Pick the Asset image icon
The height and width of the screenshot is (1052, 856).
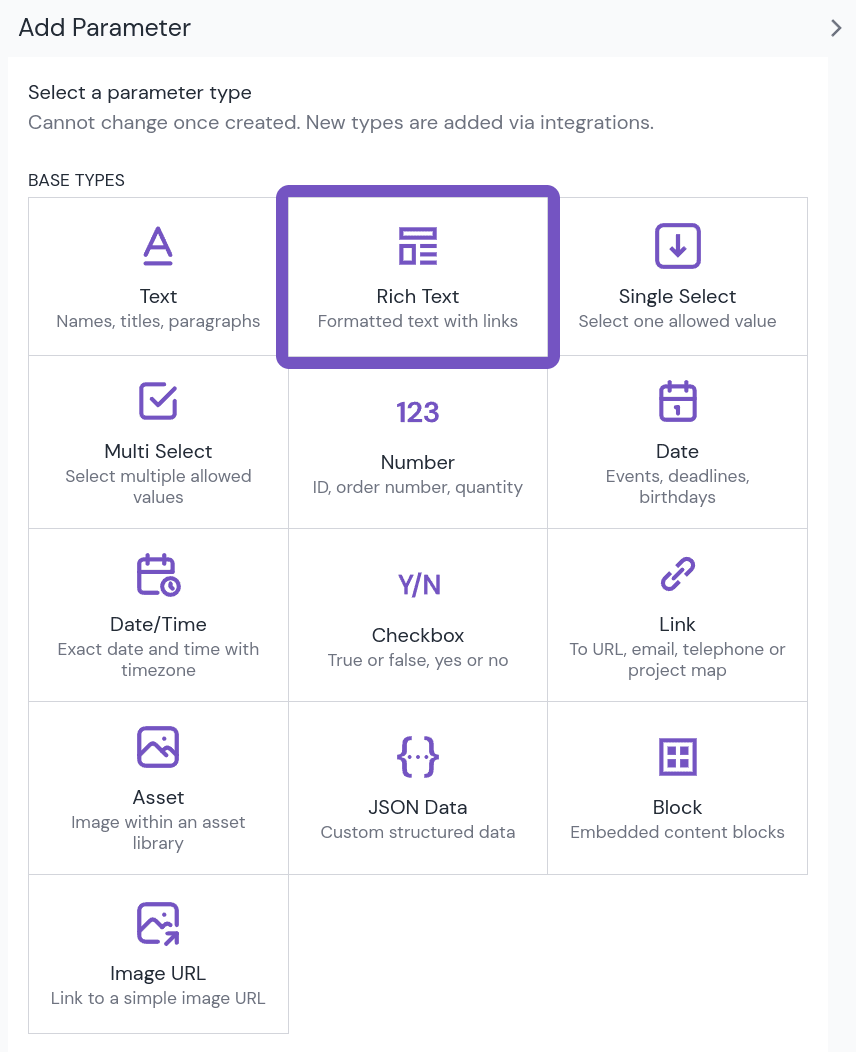pos(158,747)
